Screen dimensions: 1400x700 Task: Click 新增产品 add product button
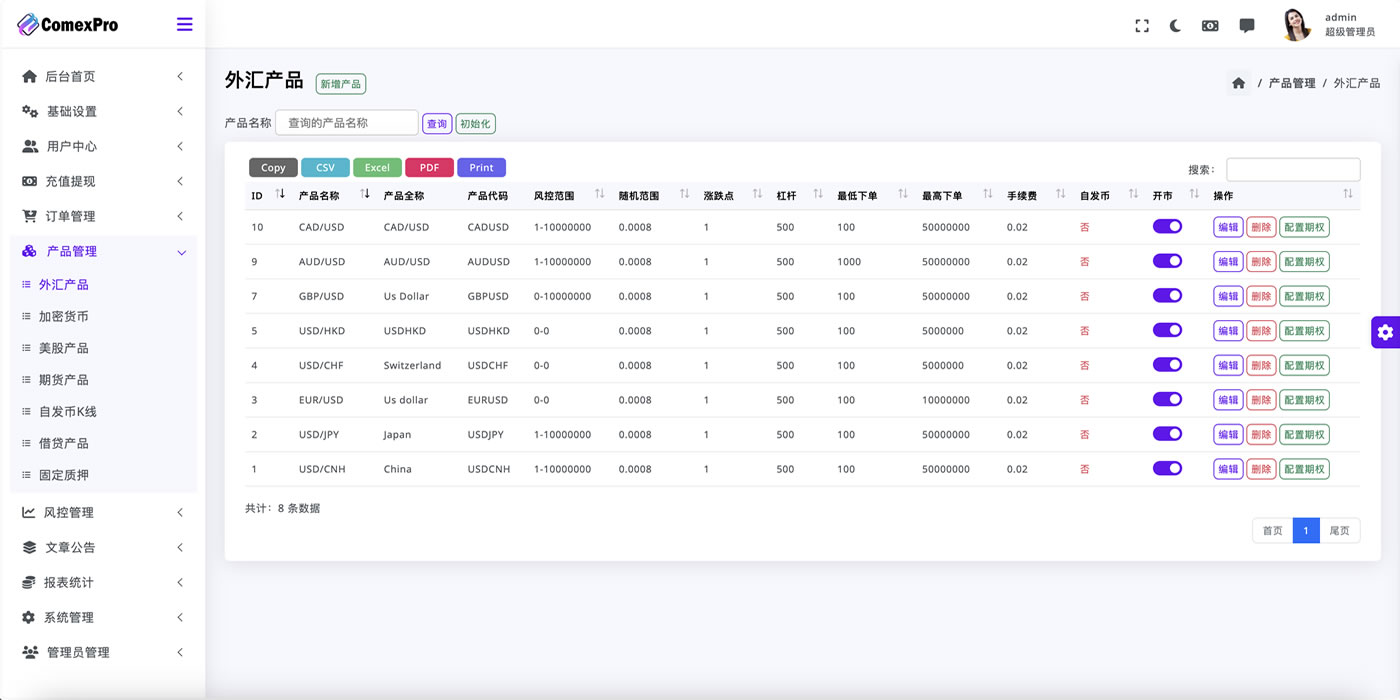click(x=341, y=84)
